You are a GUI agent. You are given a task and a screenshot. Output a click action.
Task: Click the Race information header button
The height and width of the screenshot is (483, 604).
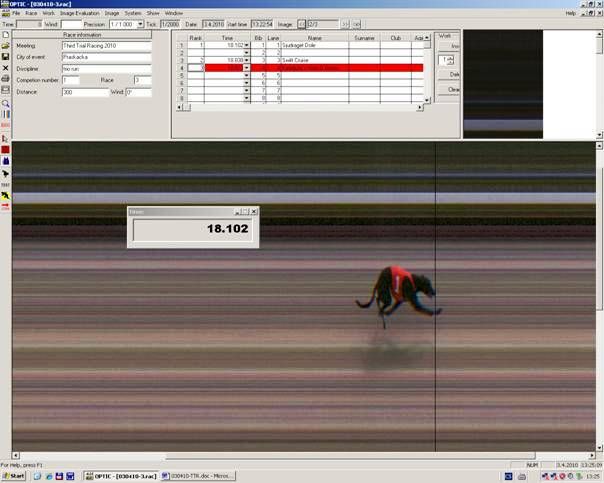(82, 35)
